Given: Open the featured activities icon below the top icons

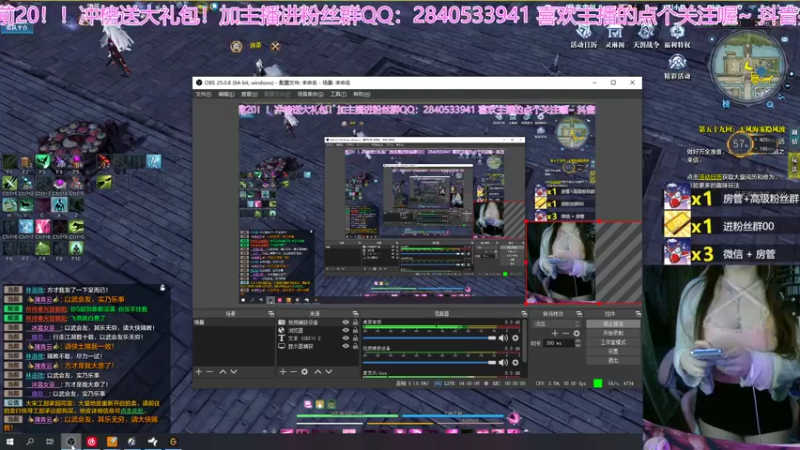Looking at the screenshot, I should click(x=677, y=67).
